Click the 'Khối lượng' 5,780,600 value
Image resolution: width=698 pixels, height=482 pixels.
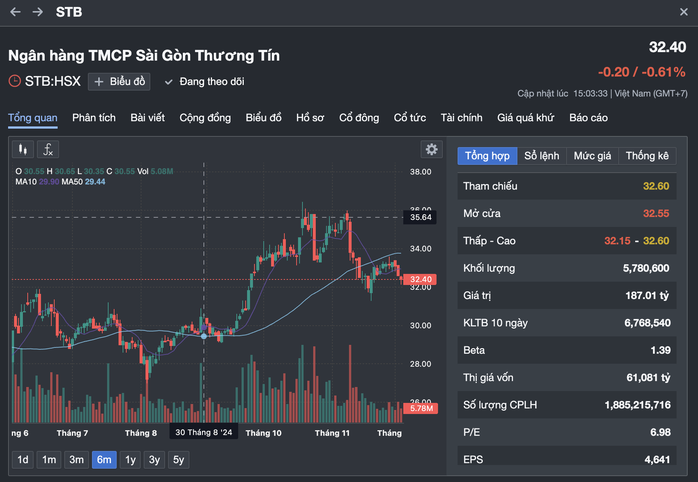click(x=646, y=268)
